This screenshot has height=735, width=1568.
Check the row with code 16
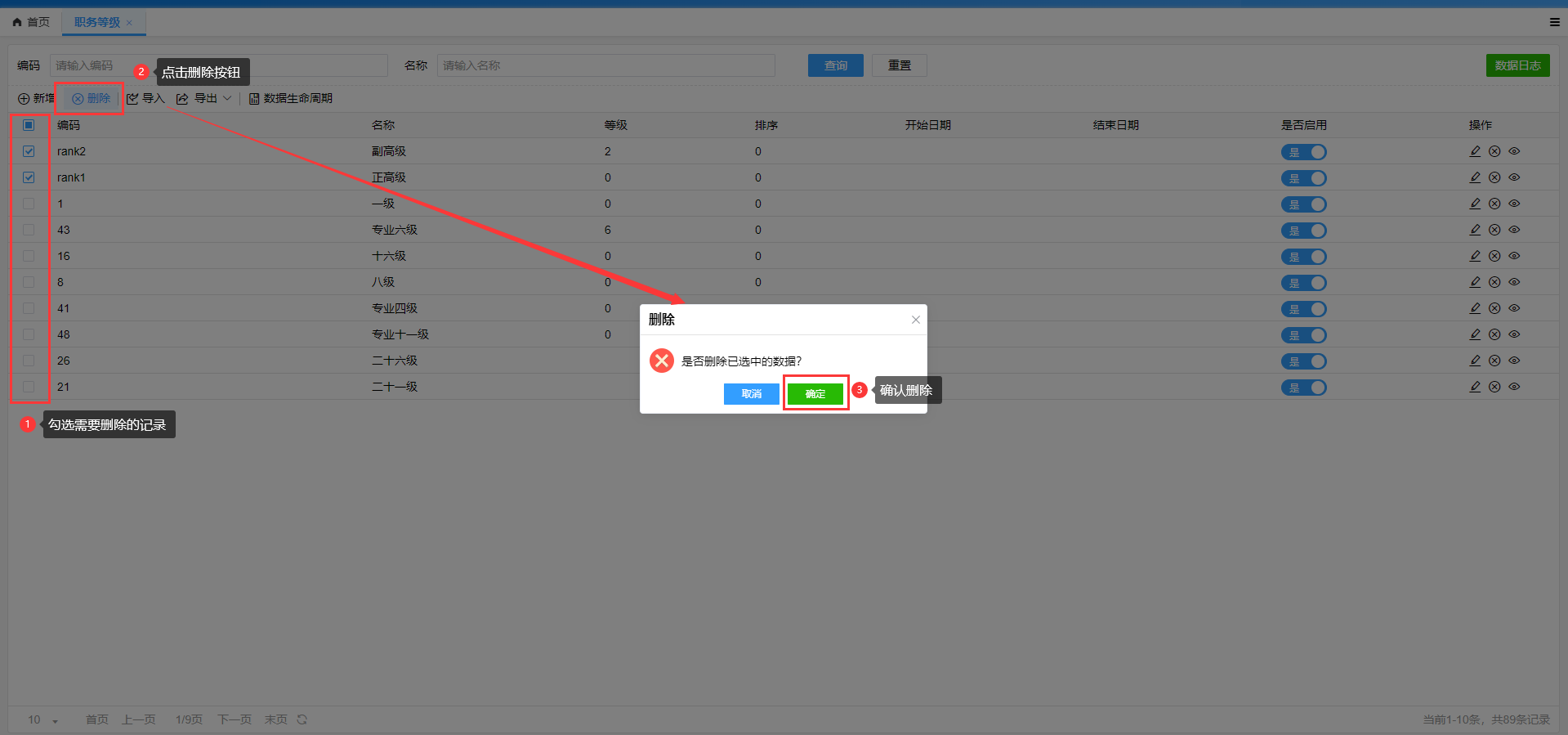[x=29, y=256]
